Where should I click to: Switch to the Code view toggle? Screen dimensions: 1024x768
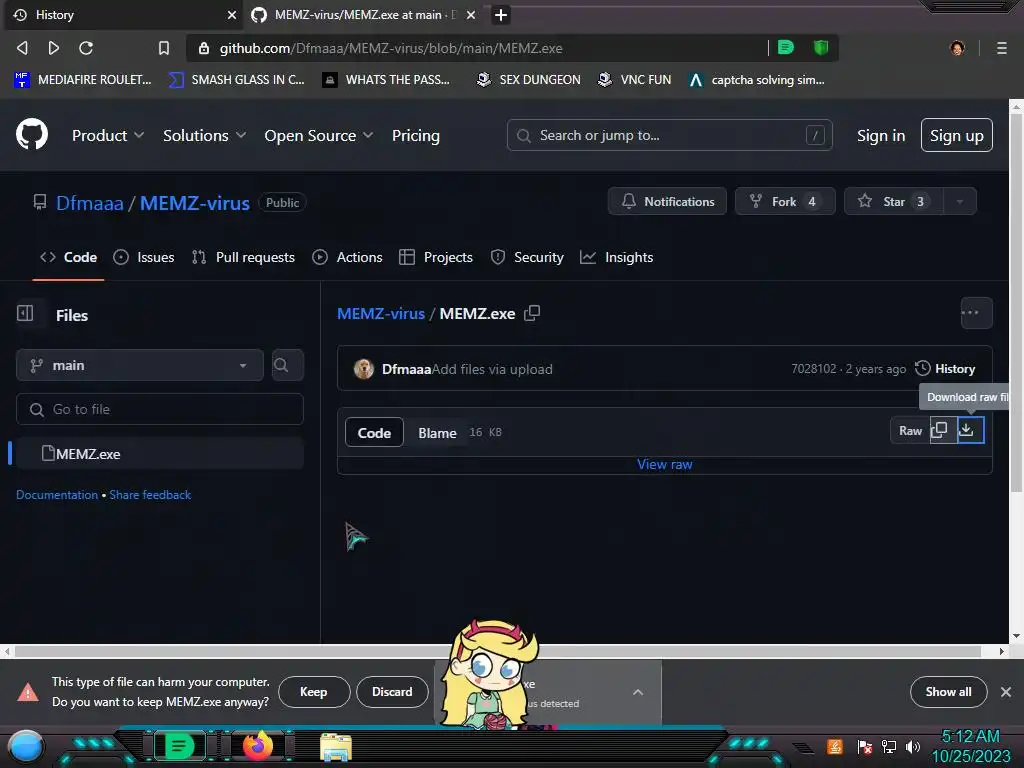tap(374, 433)
